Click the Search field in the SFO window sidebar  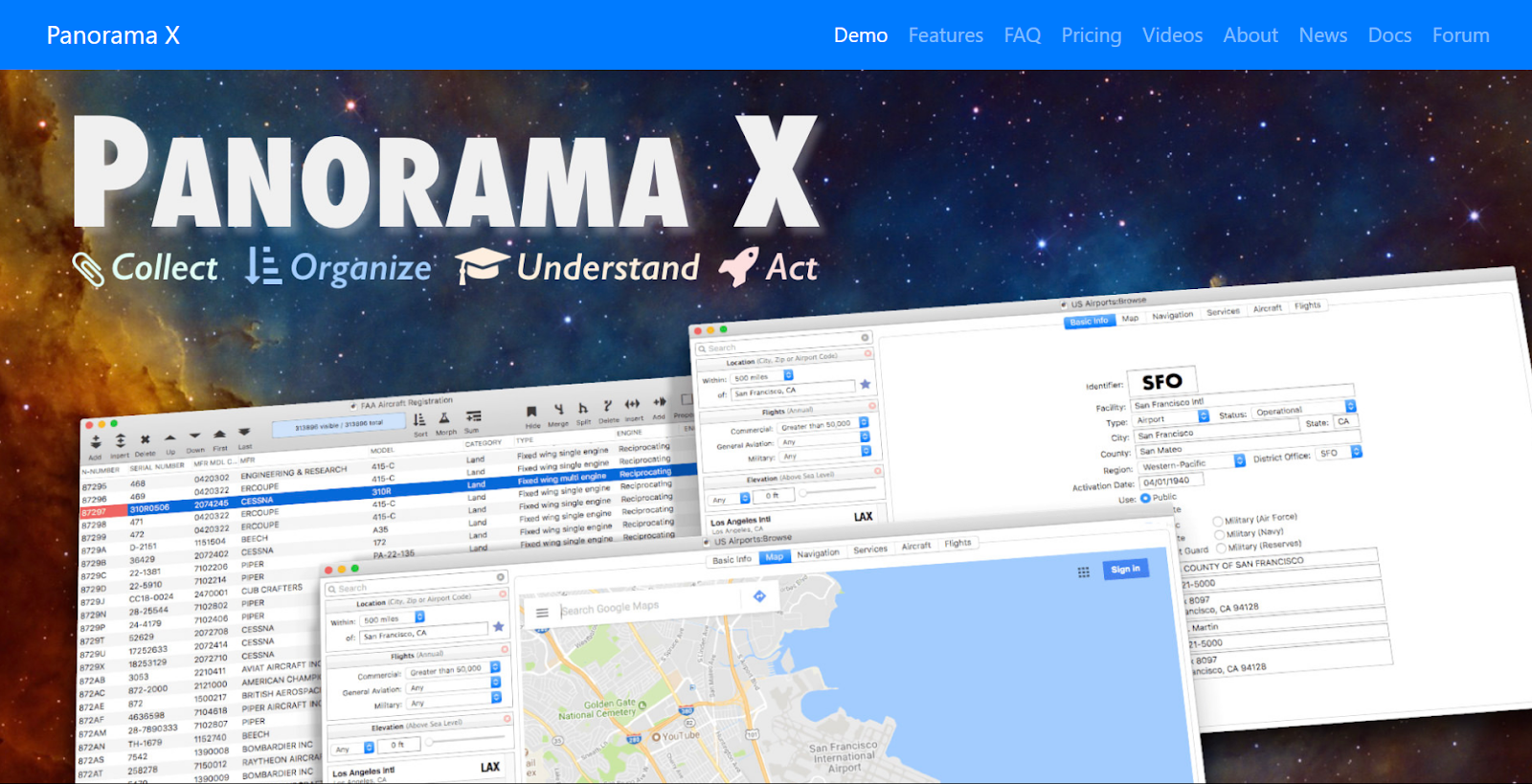(x=783, y=344)
